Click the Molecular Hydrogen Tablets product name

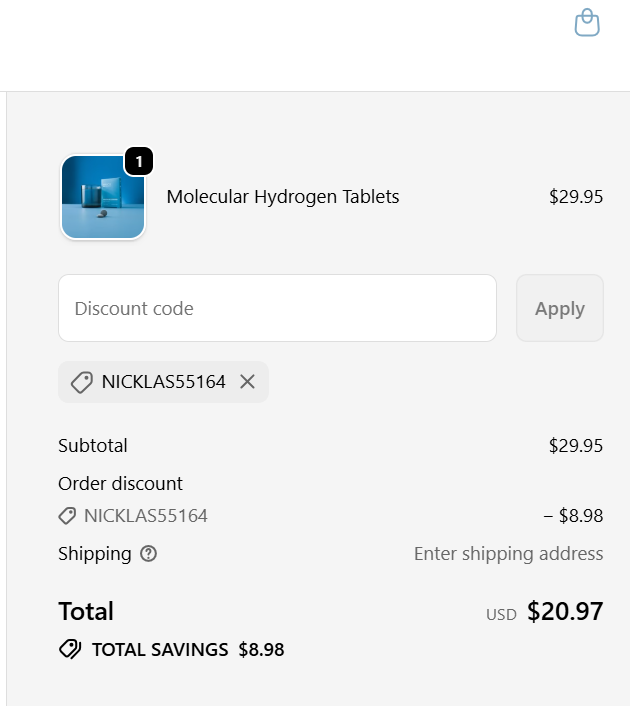283,197
